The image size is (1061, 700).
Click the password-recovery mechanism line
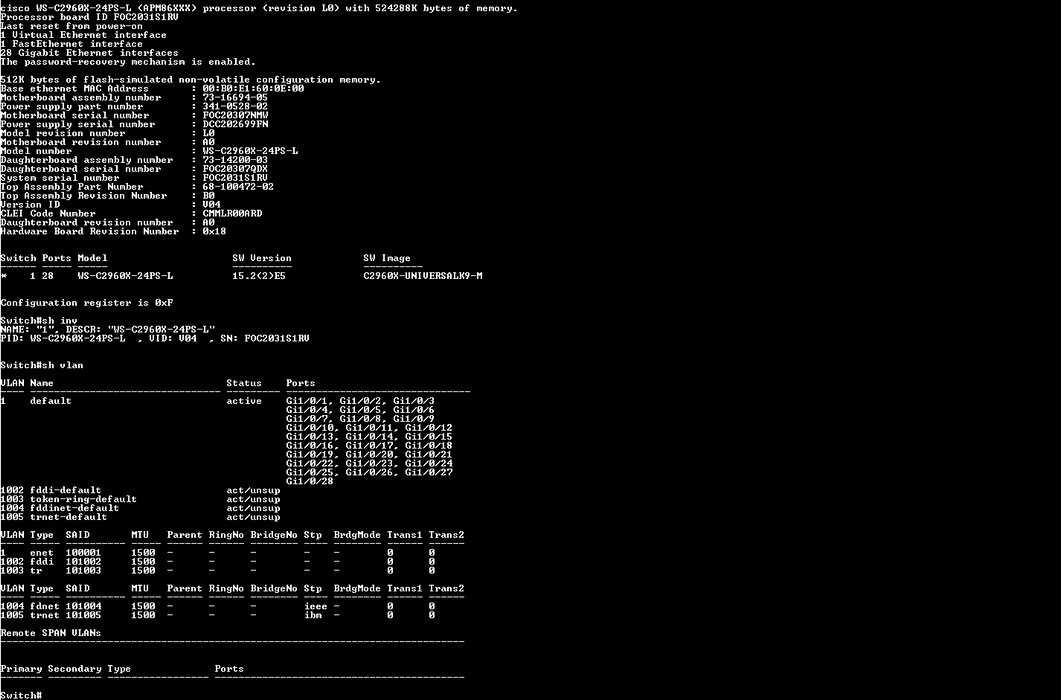tap(128, 62)
